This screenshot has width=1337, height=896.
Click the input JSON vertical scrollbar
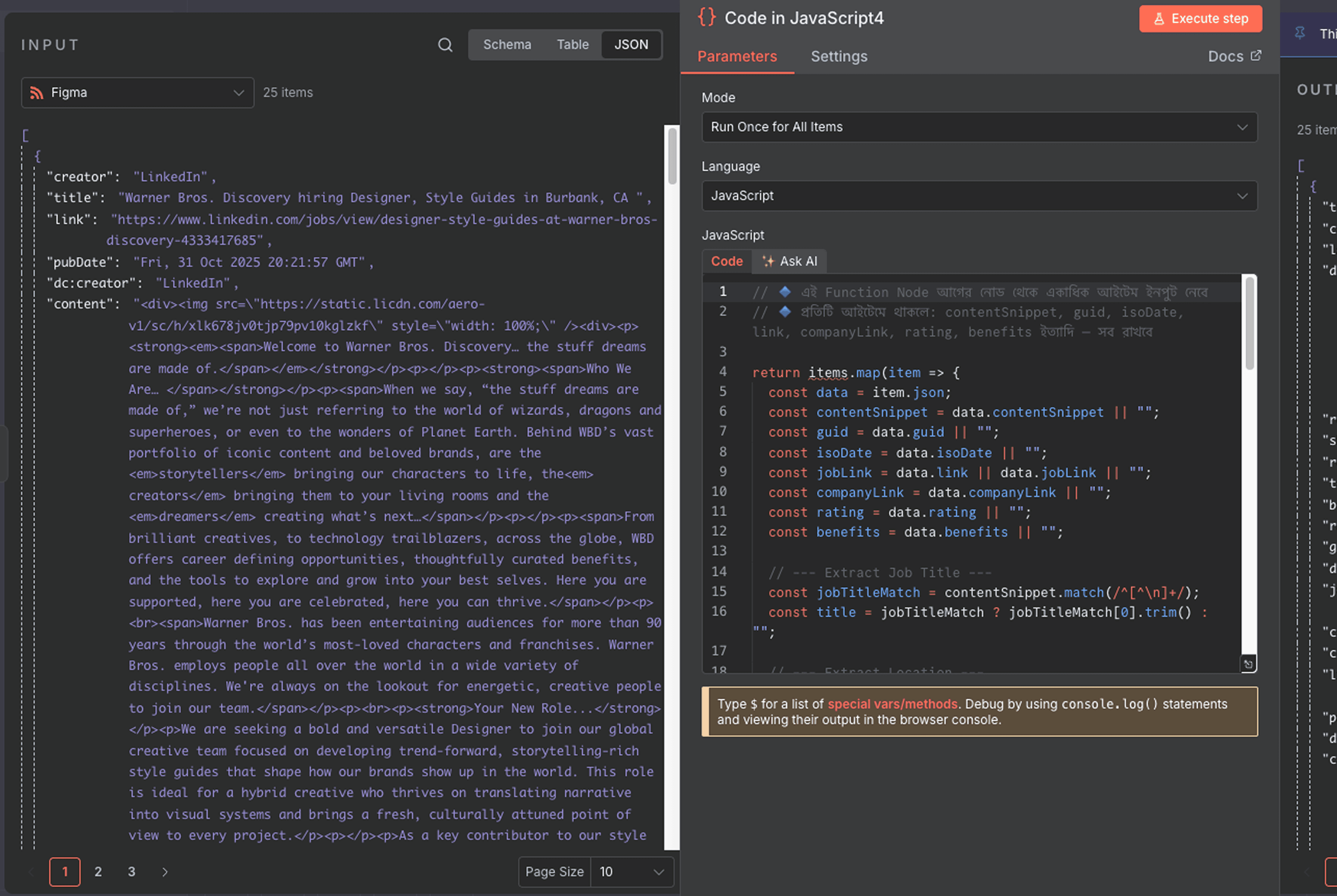pyautogui.click(x=672, y=155)
